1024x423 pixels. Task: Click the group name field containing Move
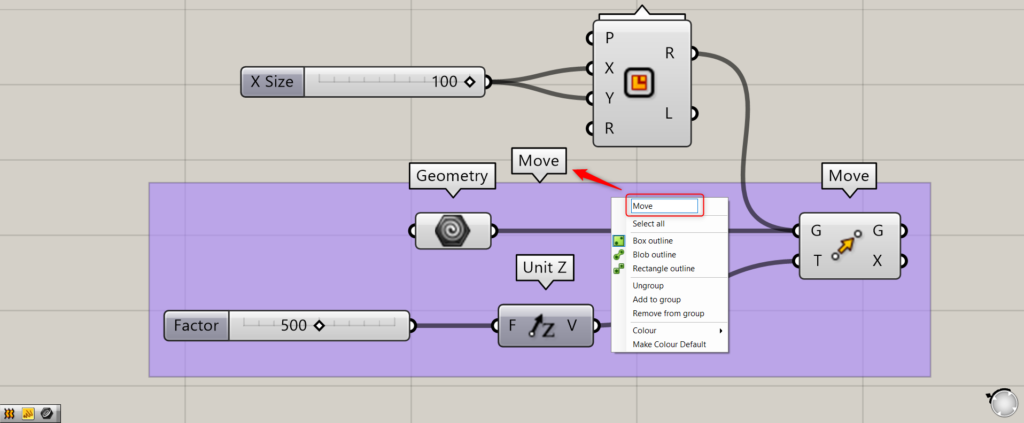point(663,206)
